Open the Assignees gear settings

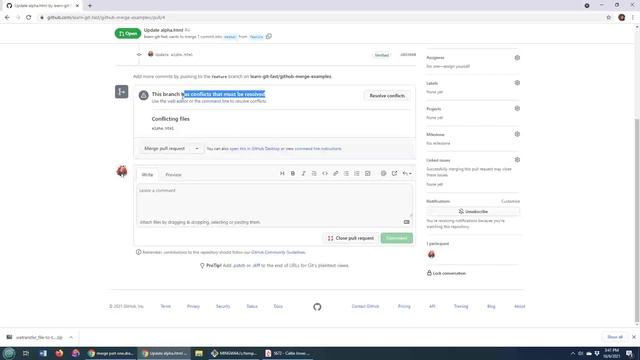pyautogui.click(x=517, y=58)
